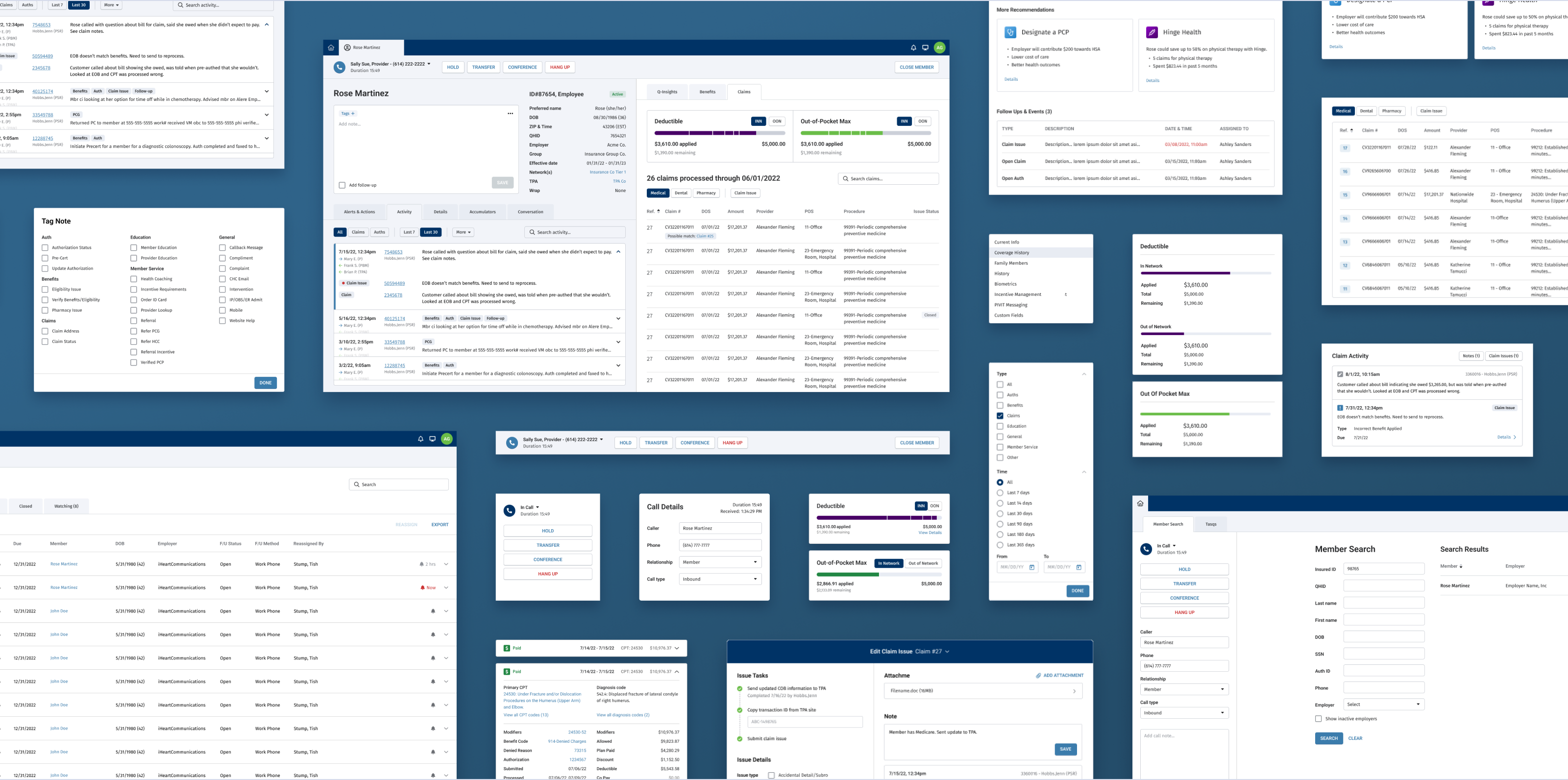Click the home icon beside Rose Martinez tab
This screenshot has width=1568, height=780.
(331, 48)
